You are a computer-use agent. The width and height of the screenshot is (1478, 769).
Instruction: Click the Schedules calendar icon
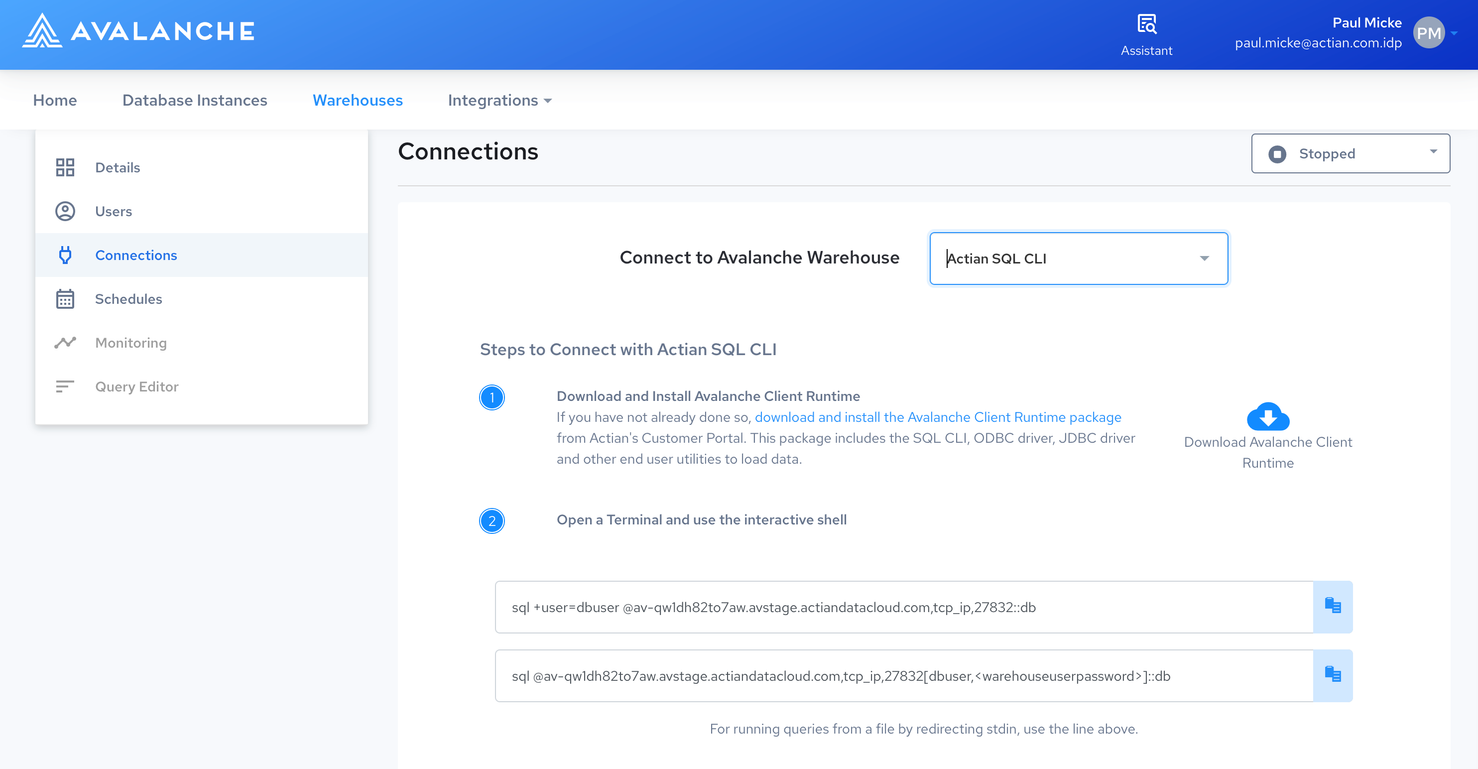pos(65,299)
